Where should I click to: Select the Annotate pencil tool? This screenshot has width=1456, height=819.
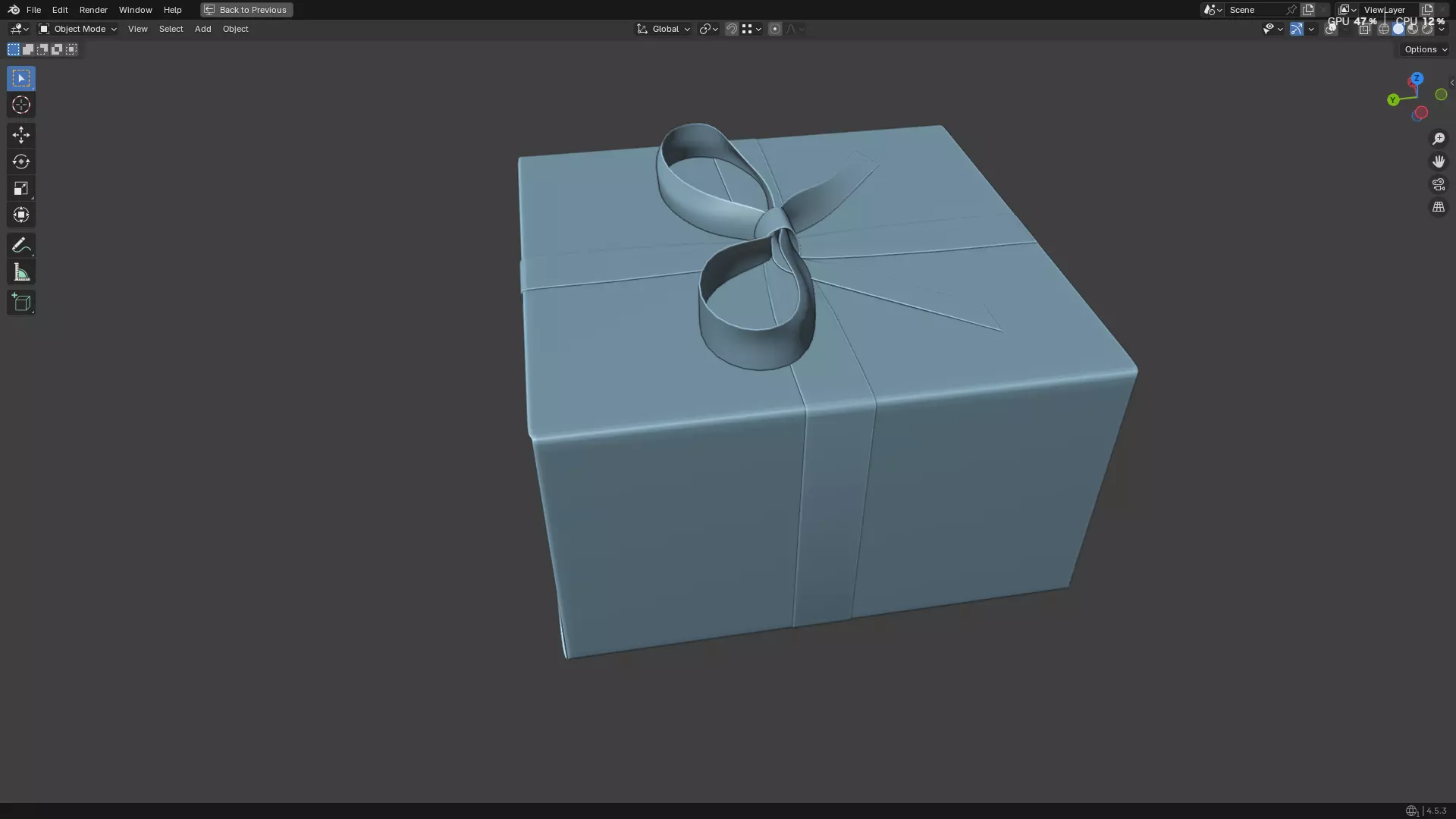pyautogui.click(x=20, y=245)
